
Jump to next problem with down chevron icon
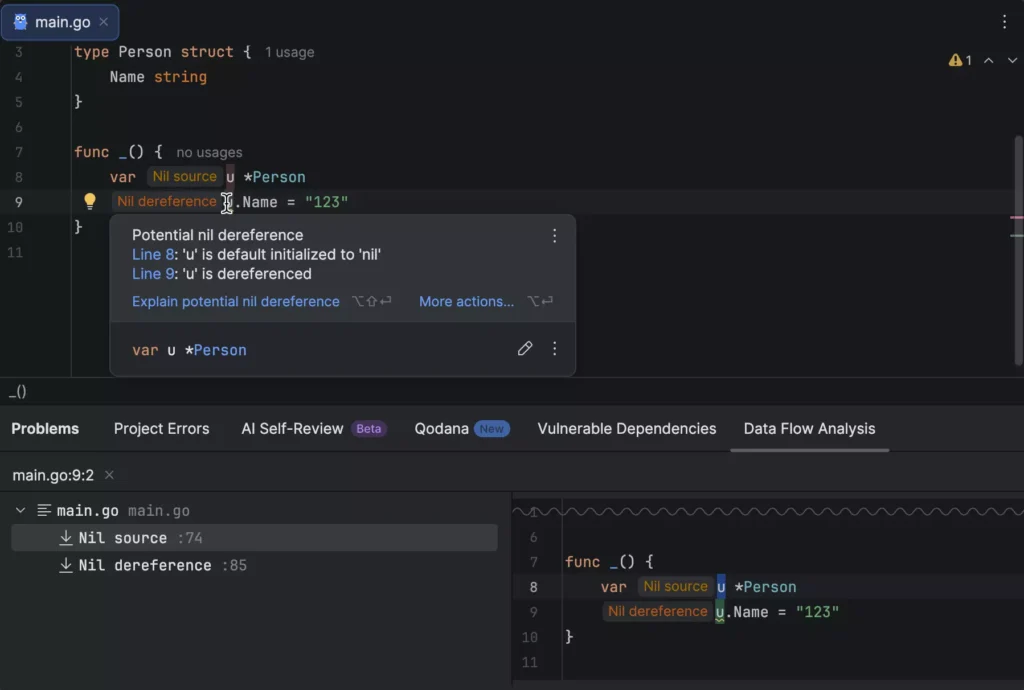[1011, 60]
